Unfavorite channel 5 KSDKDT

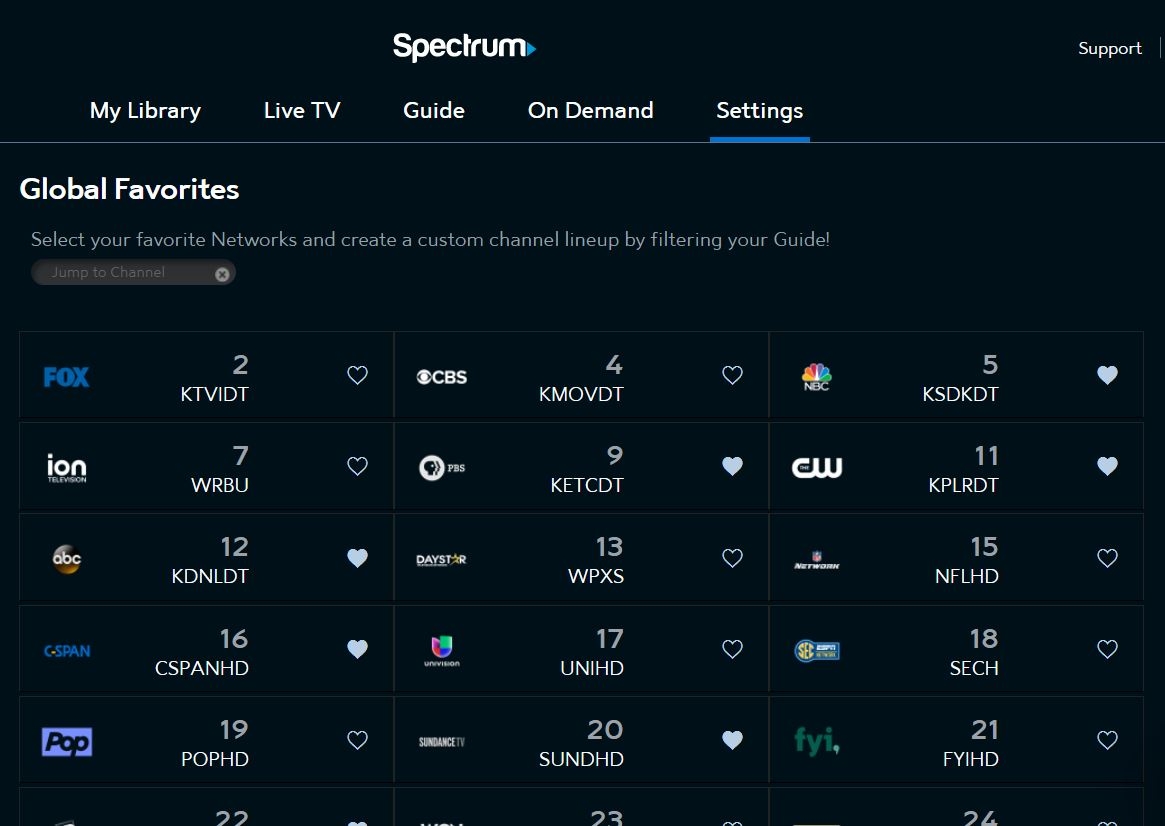click(x=1107, y=375)
